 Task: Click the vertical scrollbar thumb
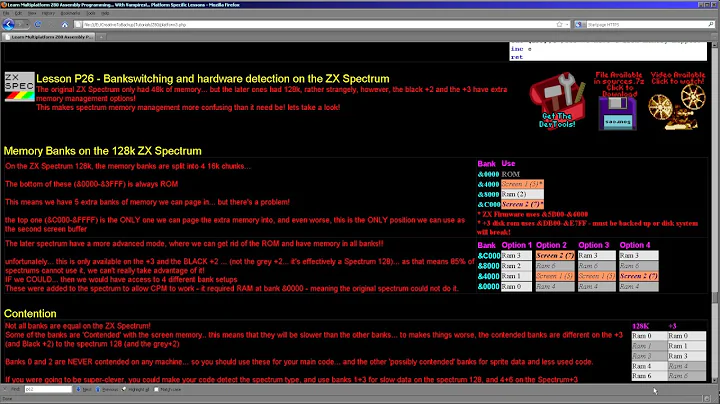pyautogui.click(x=715, y=297)
